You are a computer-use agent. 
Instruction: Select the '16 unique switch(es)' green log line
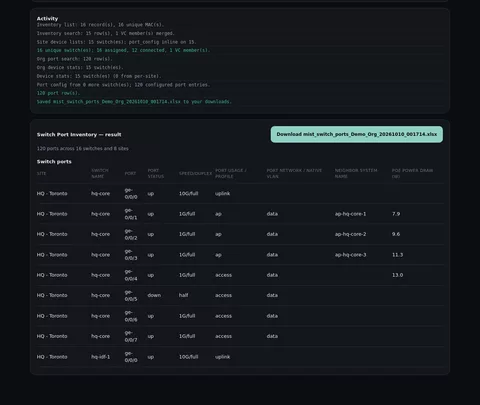point(123,50)
